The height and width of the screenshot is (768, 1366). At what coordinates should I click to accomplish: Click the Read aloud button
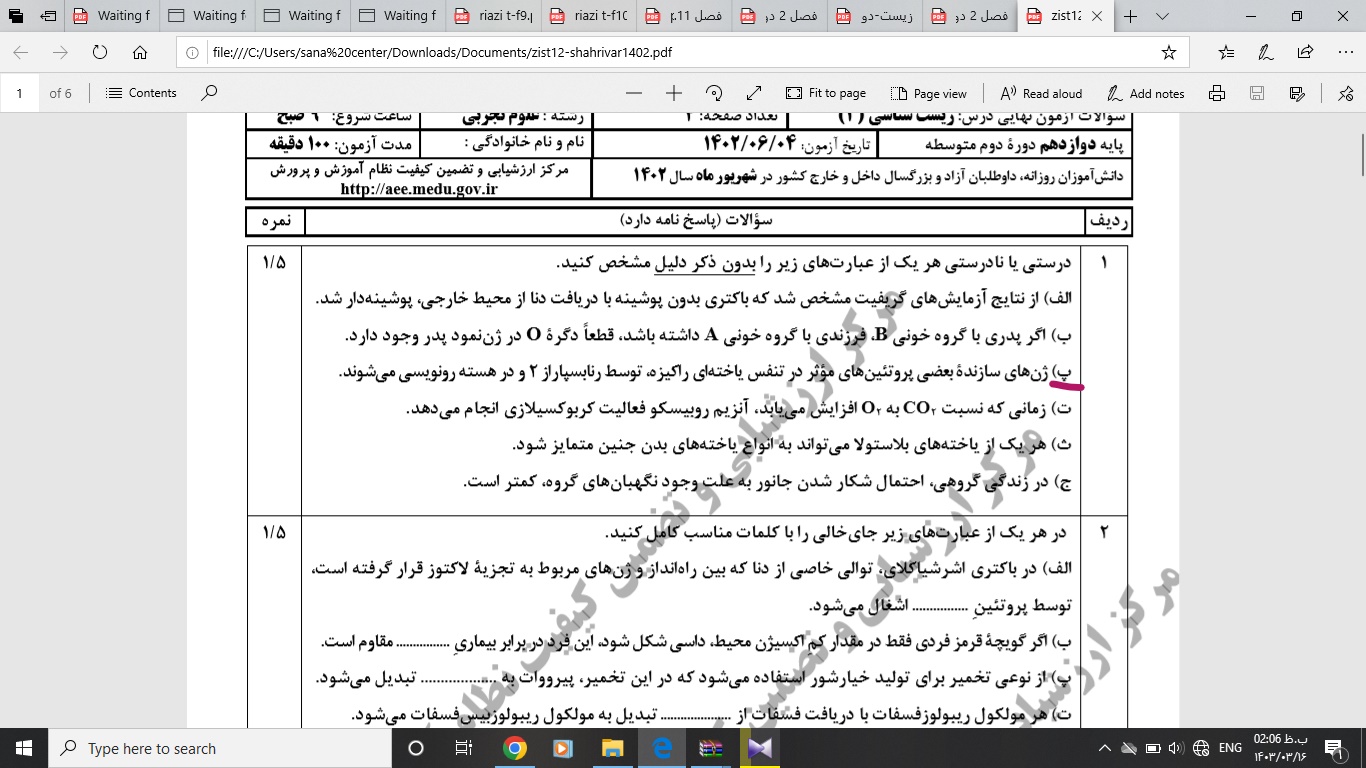(x=1041, y=93)
